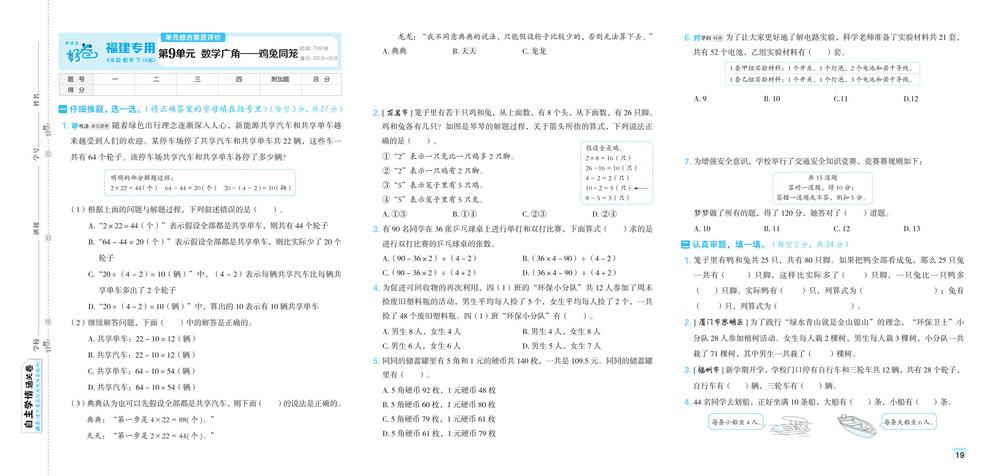Click the speech bubble 每条大船坐6人

tap(910, 422)
